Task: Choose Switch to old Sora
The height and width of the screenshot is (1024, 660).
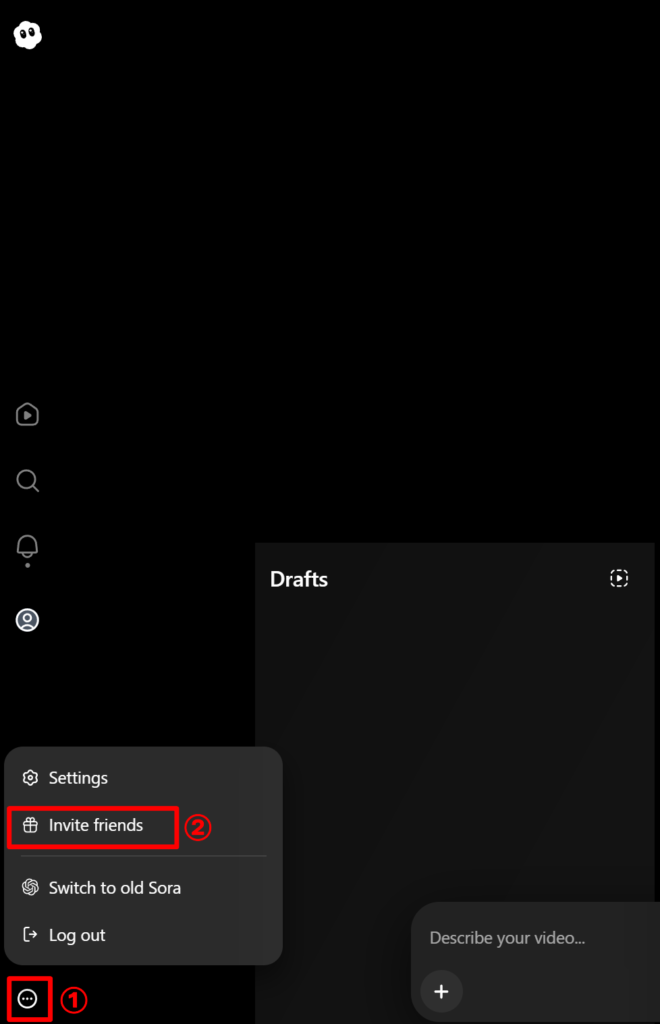Action: tap(144, 888)
